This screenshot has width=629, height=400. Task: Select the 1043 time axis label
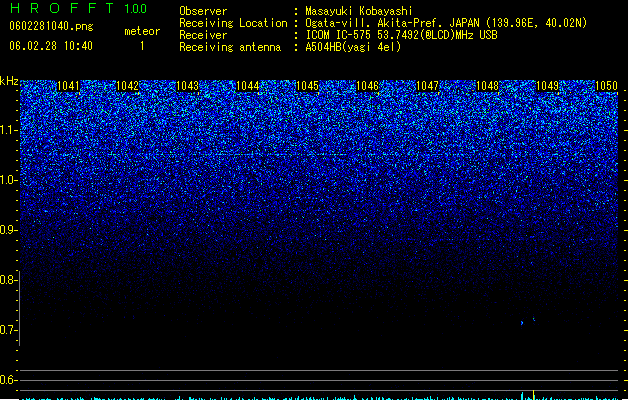coord(187,86)
